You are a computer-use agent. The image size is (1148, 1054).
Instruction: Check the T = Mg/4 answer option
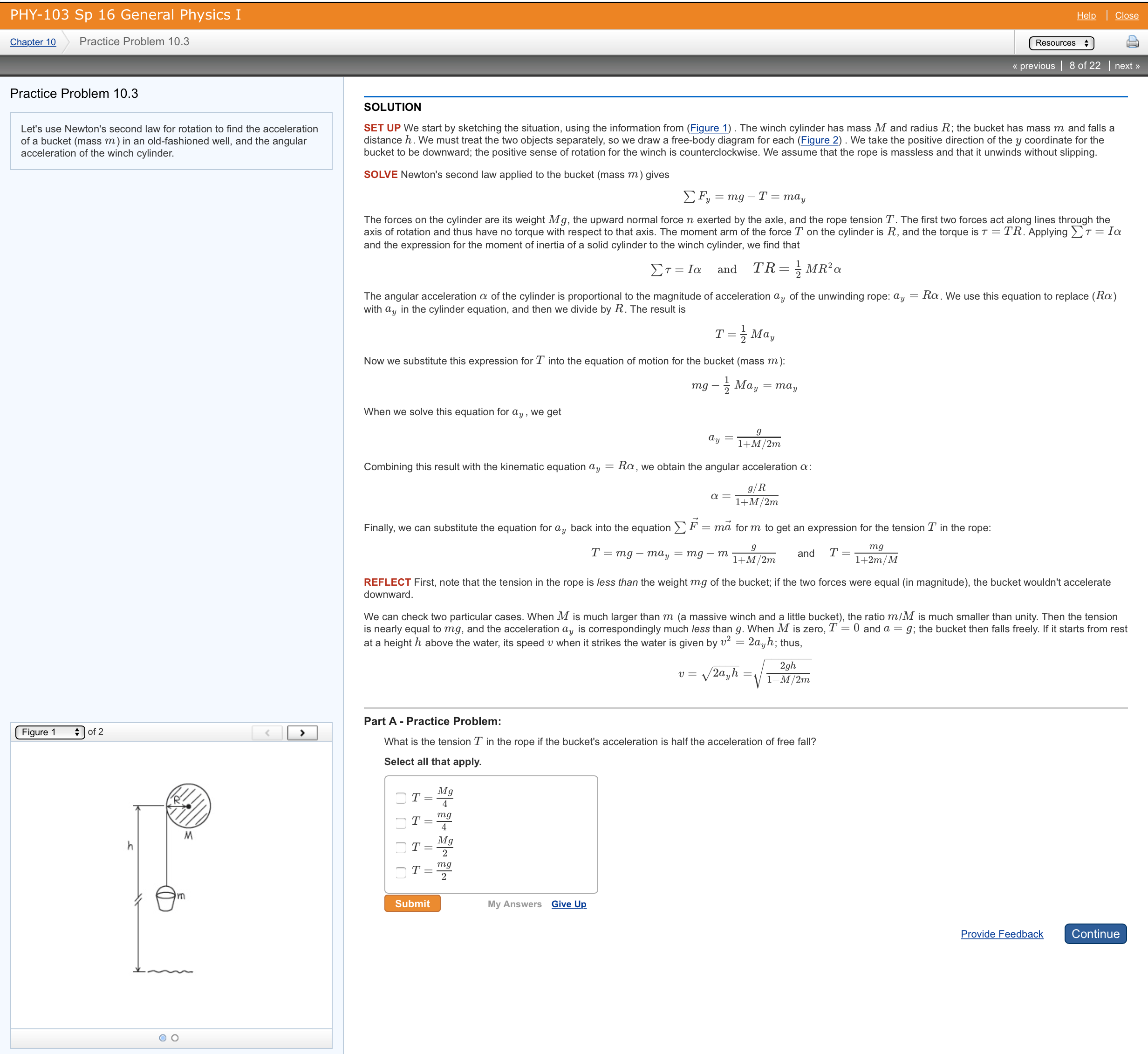pyautogui.click(x=401, y=799)
